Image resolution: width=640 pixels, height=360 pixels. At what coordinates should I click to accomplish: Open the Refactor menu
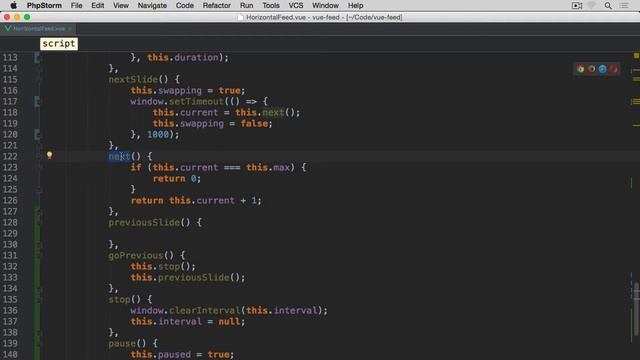(217, 6)
